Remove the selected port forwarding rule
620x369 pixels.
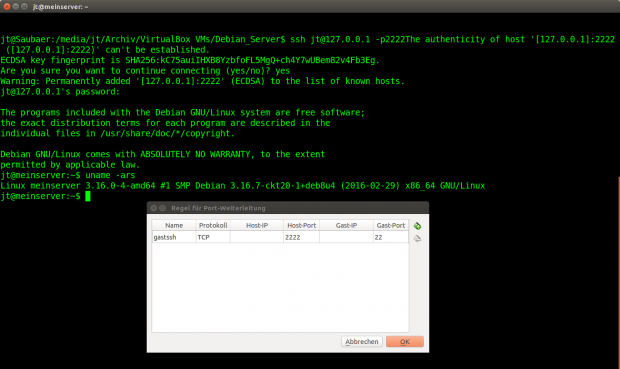(417, 238)
